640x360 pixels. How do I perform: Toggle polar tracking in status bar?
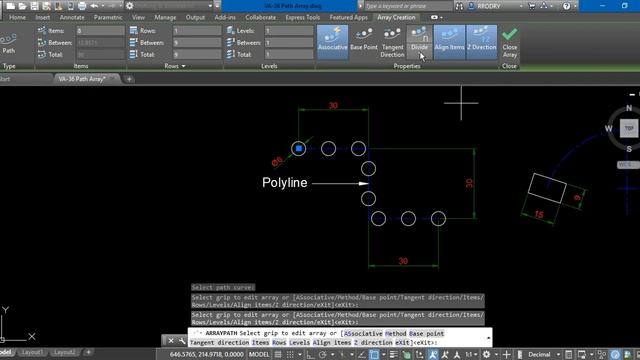point(322,354)
